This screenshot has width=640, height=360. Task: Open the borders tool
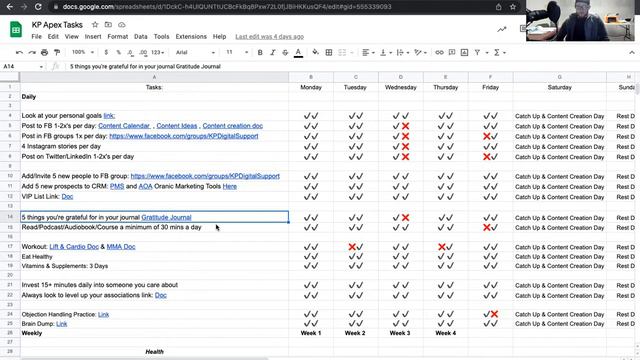329,53
